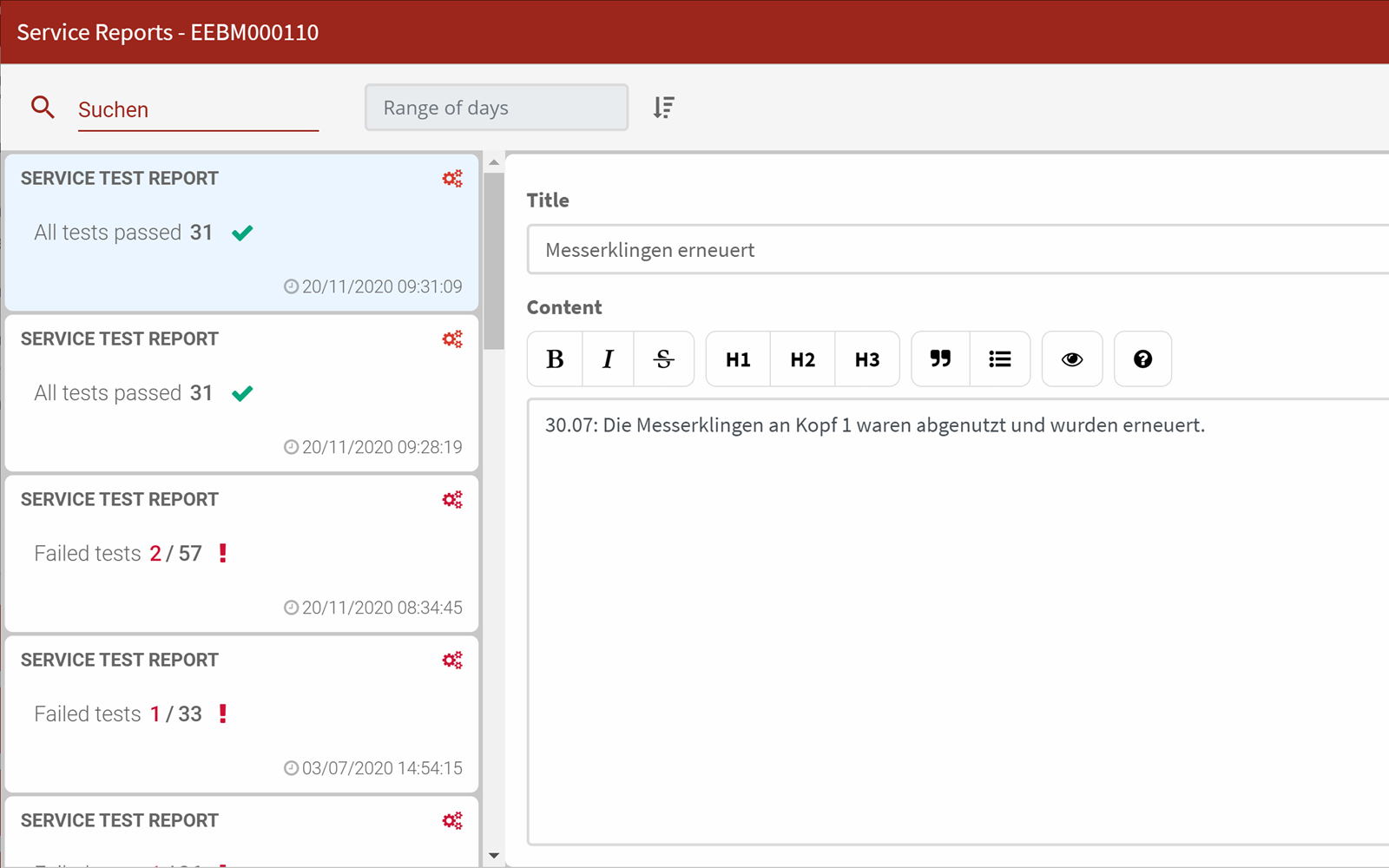Open the editor help question mark
1389x868 pixels.
point(1142,359)
